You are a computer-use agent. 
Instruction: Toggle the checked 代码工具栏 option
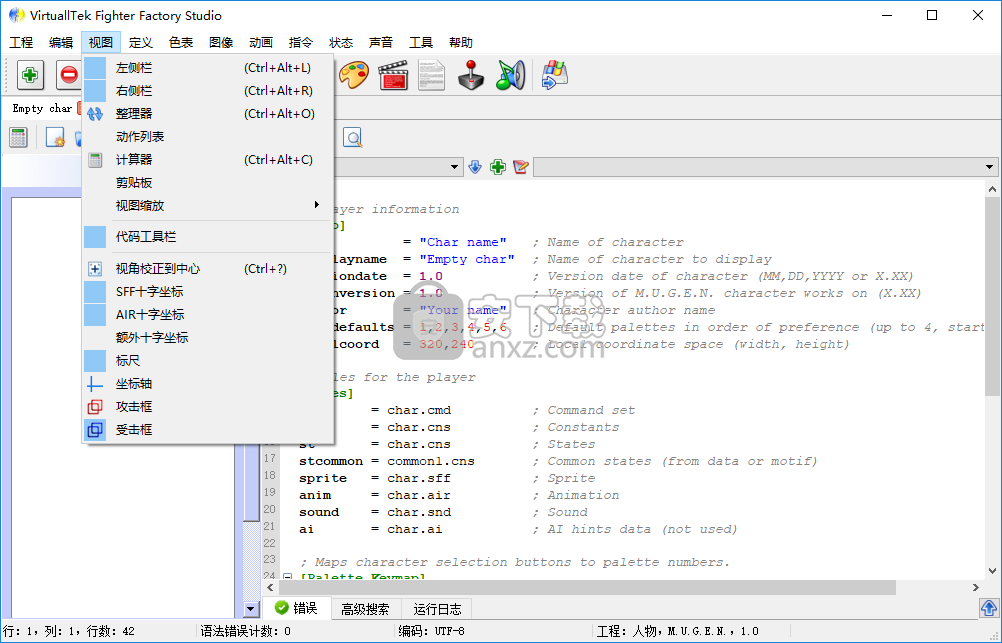coord(208,236)
